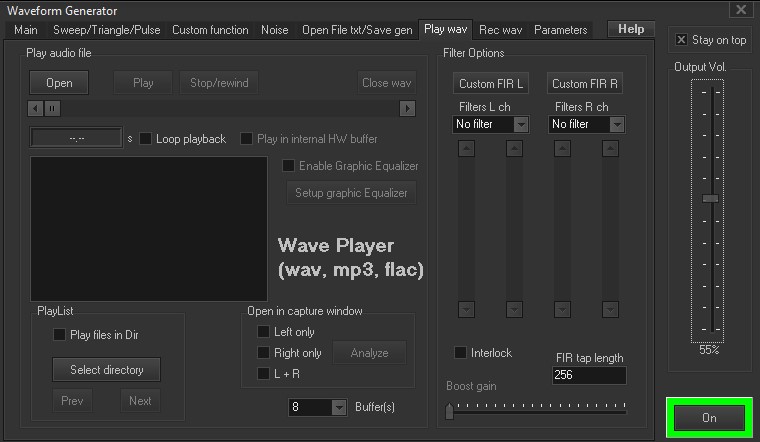
Task: Click the Next playlist button
Action: (140, 401)
